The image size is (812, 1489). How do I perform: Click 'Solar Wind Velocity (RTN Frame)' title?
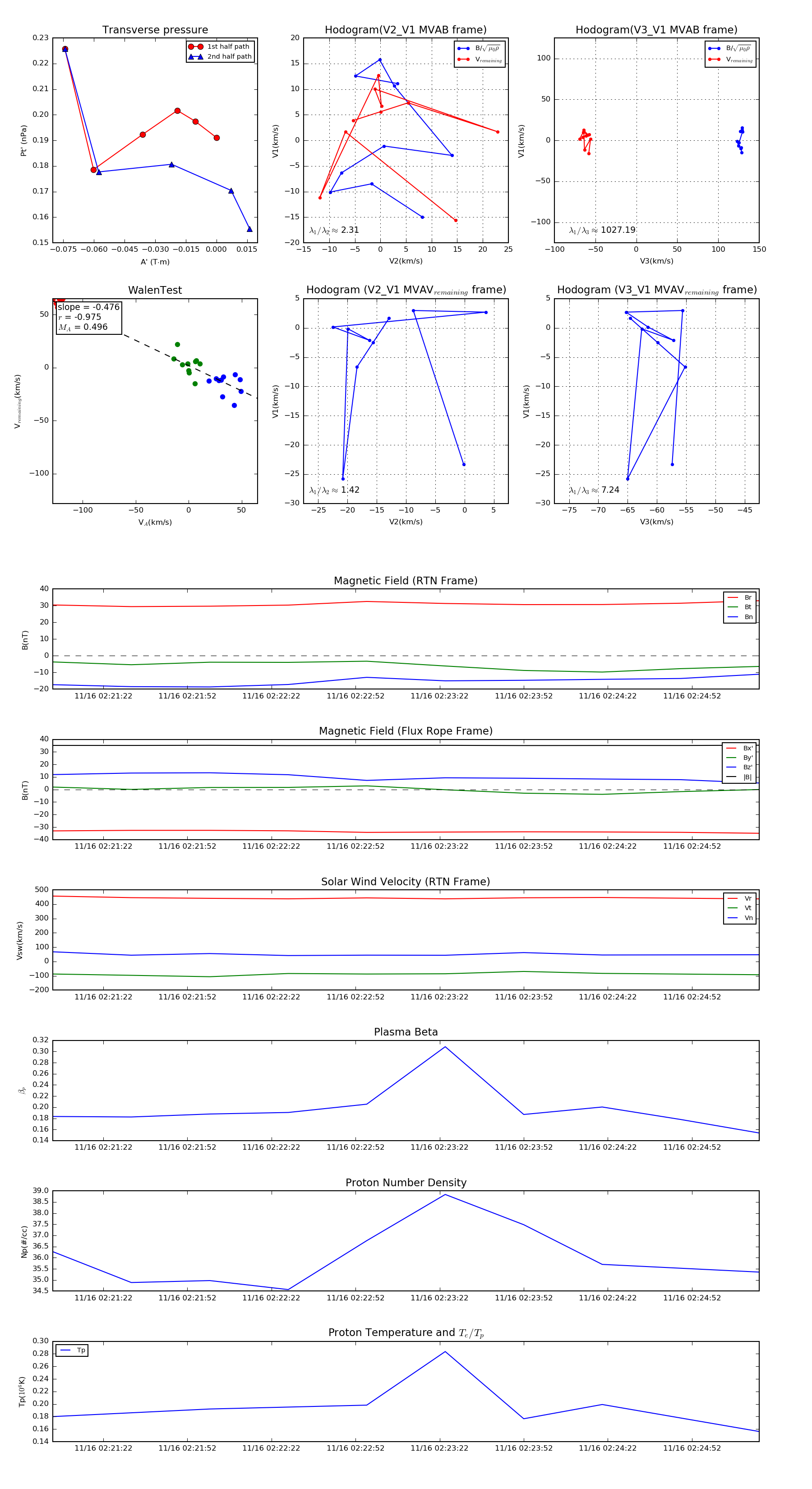click(x=406, y=882)
